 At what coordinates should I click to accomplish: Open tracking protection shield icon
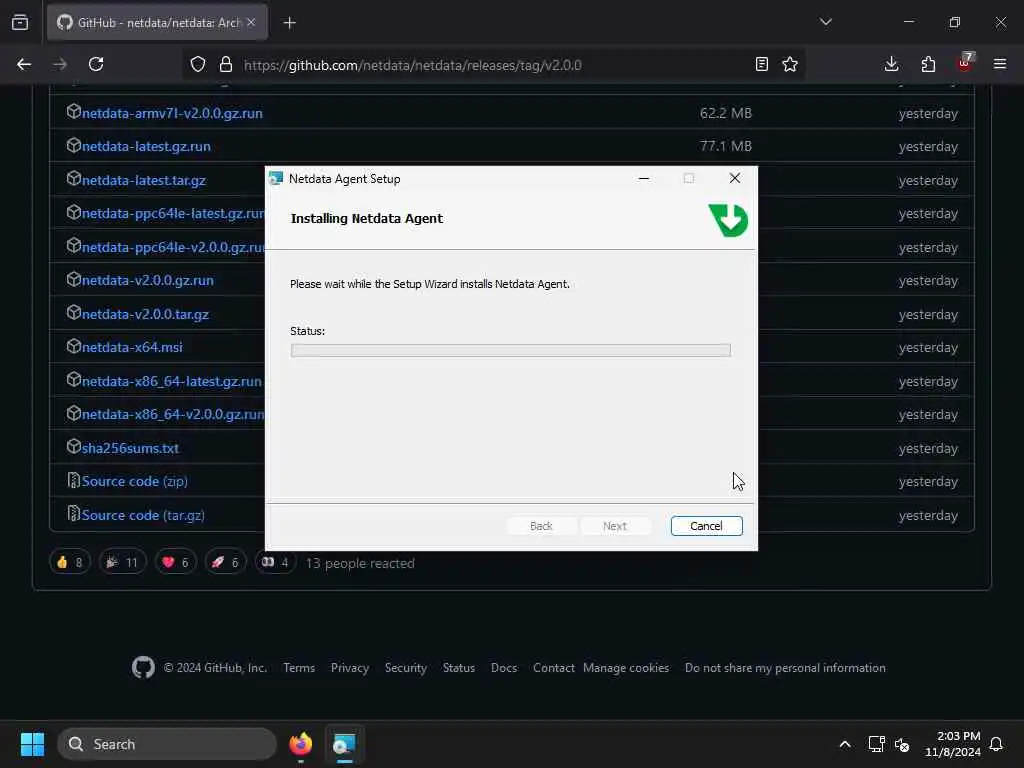[x=198, y=65]
